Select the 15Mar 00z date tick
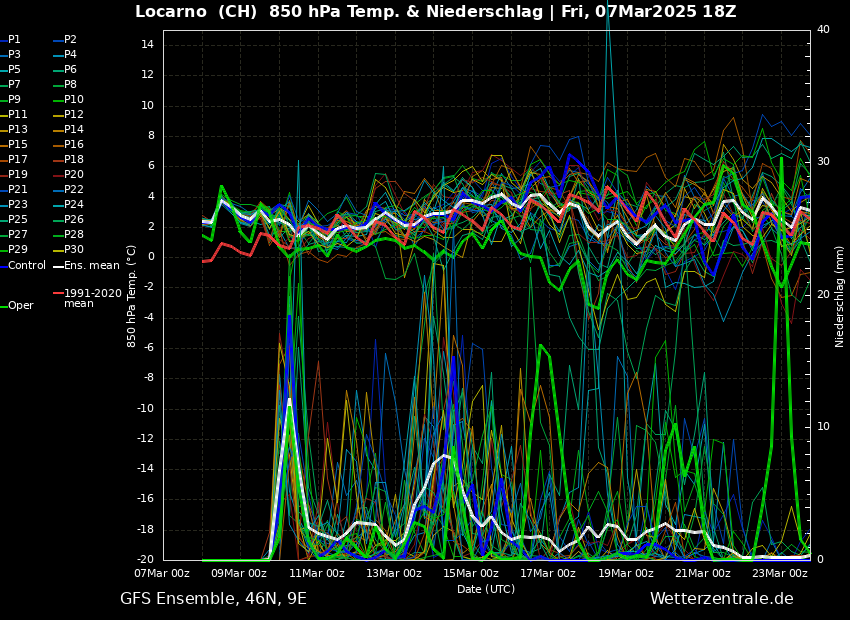 (x=471, y=574)
